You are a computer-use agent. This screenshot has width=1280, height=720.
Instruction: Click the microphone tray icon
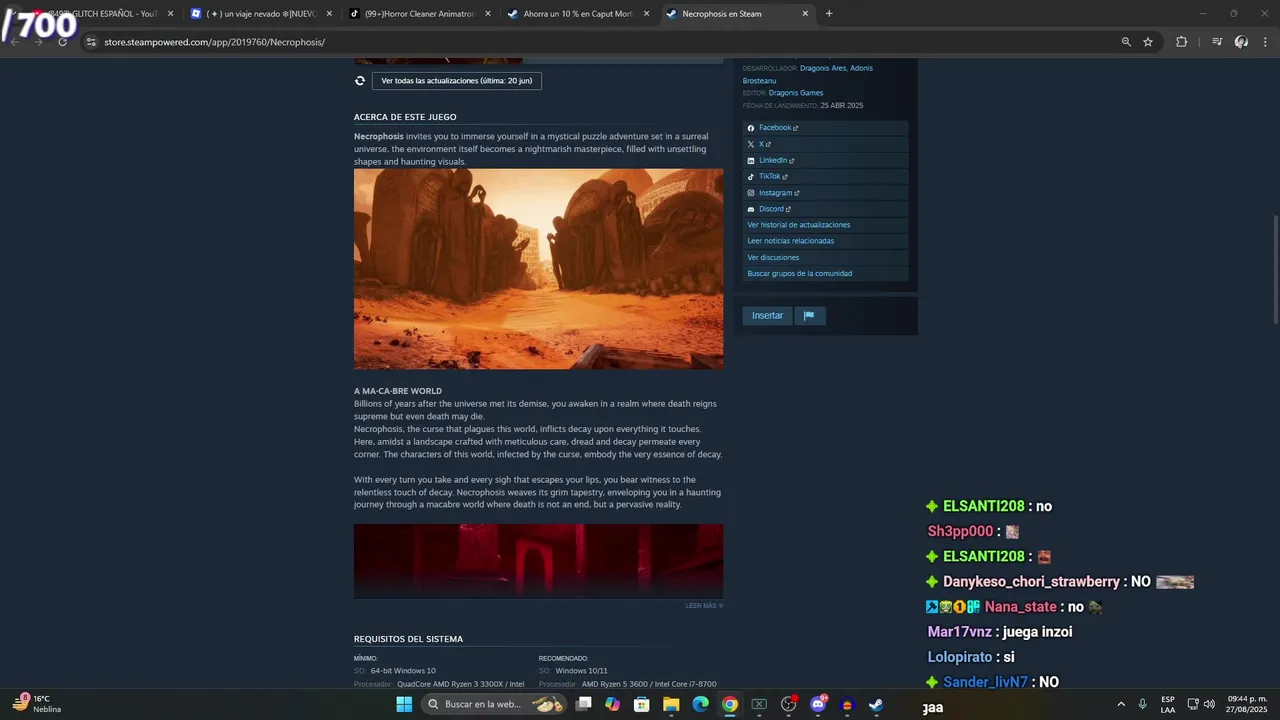(x=1143, y=704)
